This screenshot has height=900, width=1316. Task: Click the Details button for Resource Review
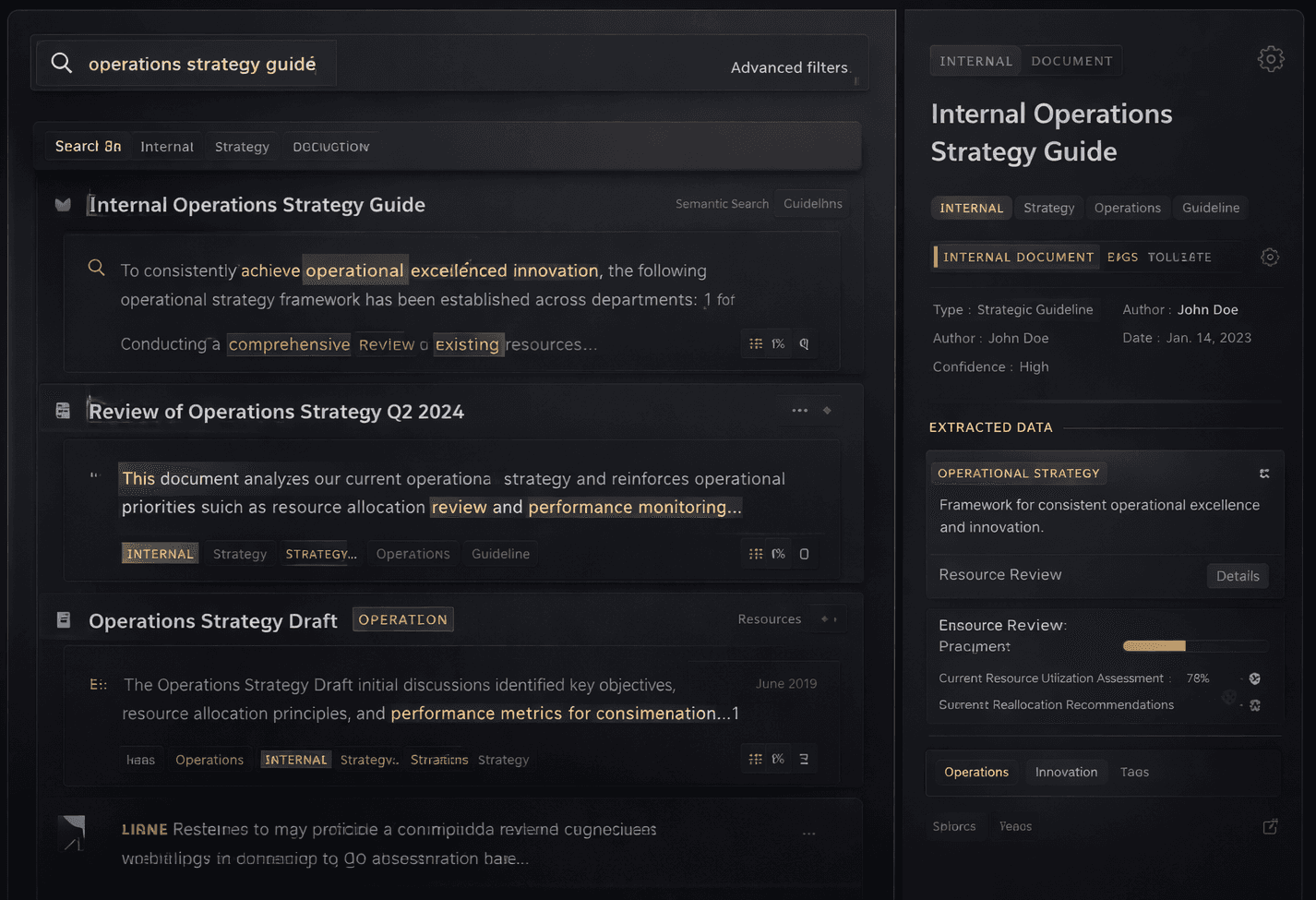(1237, 576)
